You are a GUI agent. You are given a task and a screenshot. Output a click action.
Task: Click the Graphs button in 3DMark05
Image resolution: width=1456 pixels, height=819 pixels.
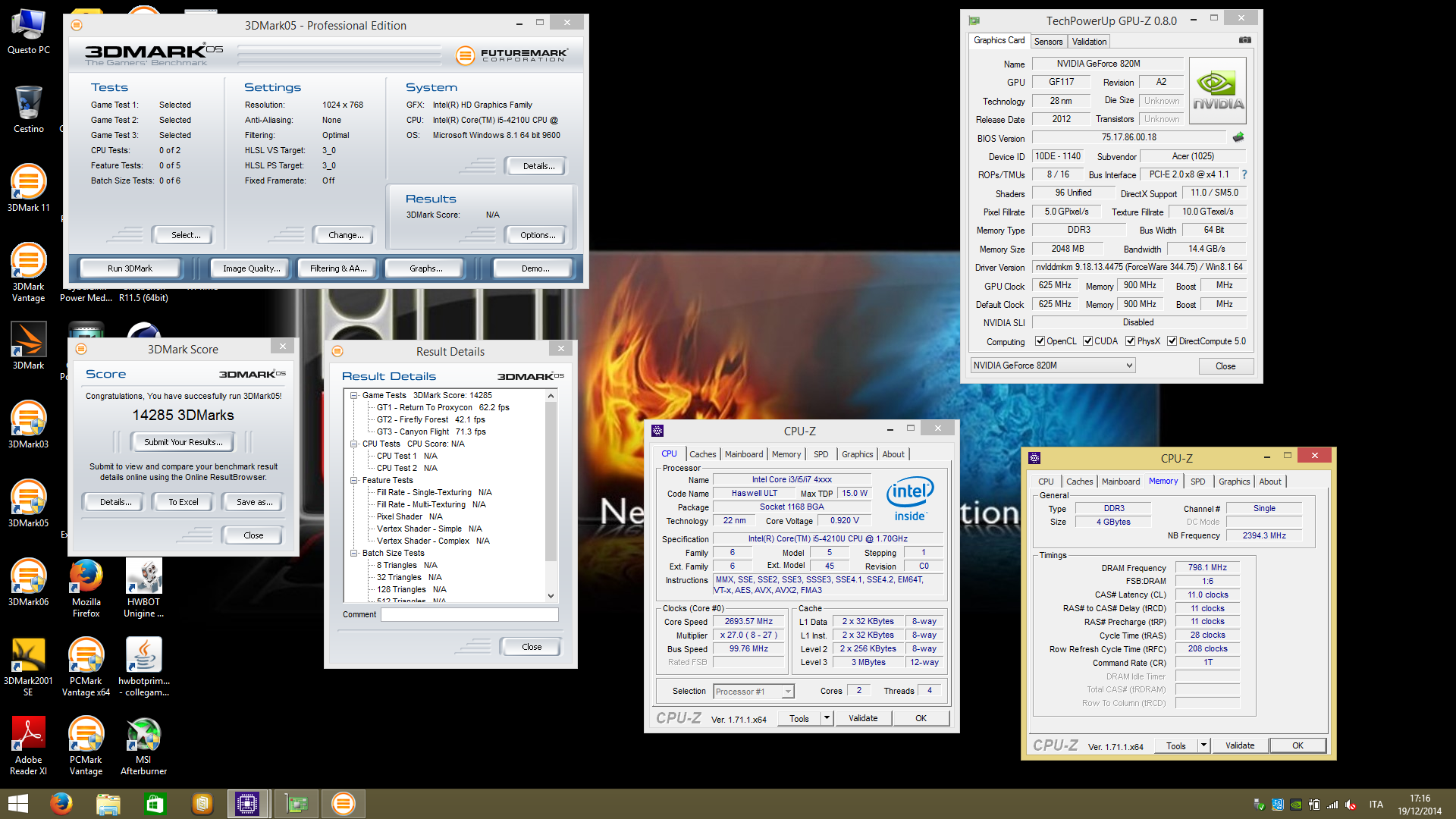click(x=425, y=268)
